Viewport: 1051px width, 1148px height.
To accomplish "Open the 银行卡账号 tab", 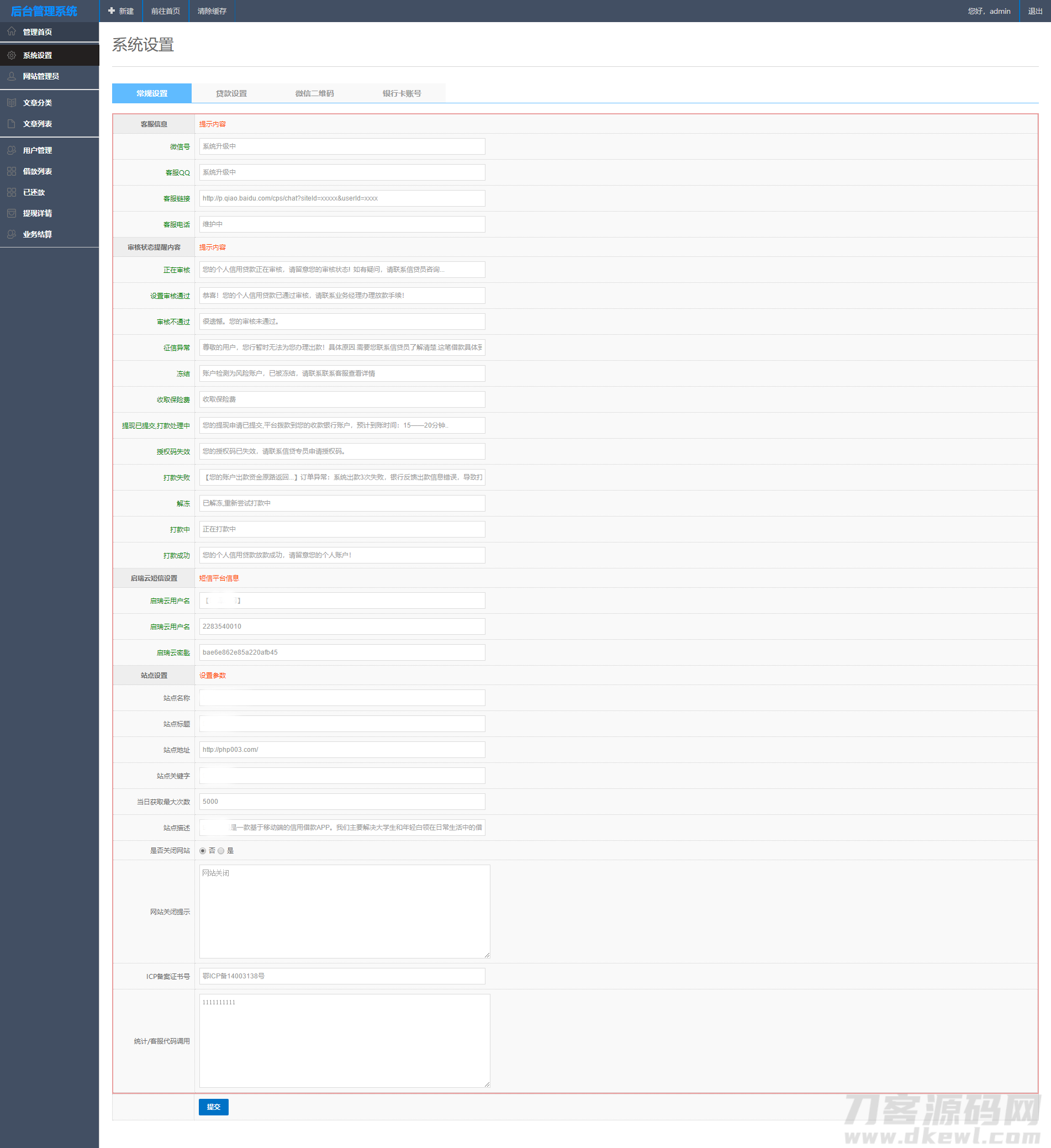I will [402, 93].
